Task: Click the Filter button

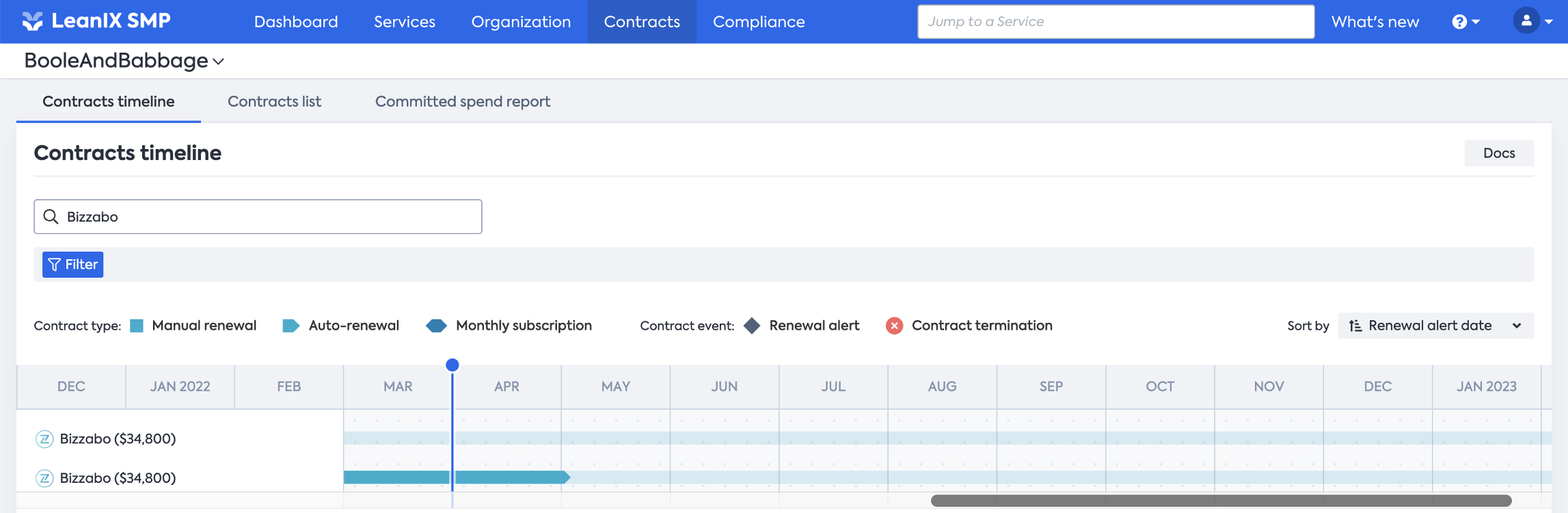Action: (72, 265)
